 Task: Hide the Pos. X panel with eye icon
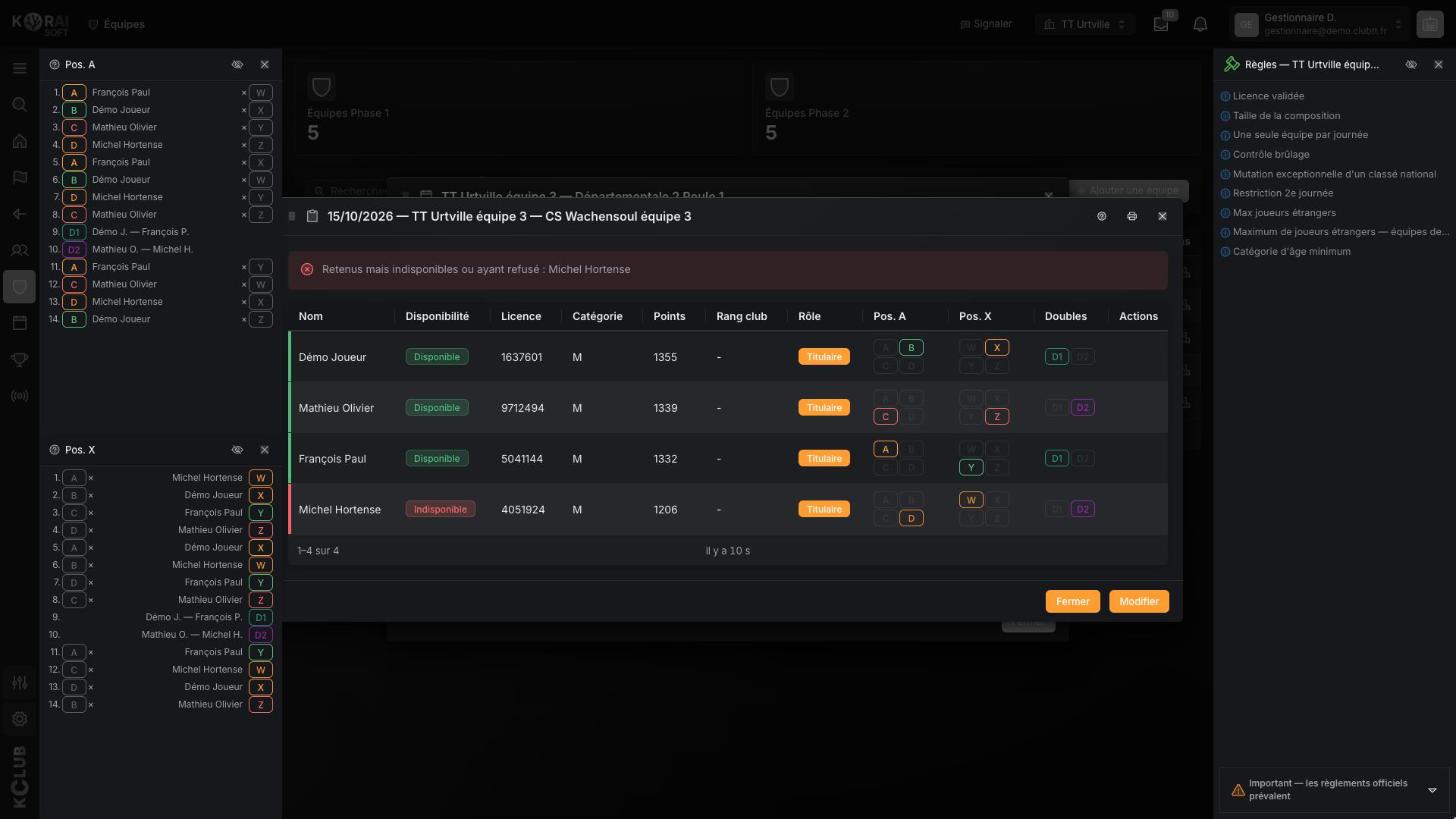click(237, 450)
